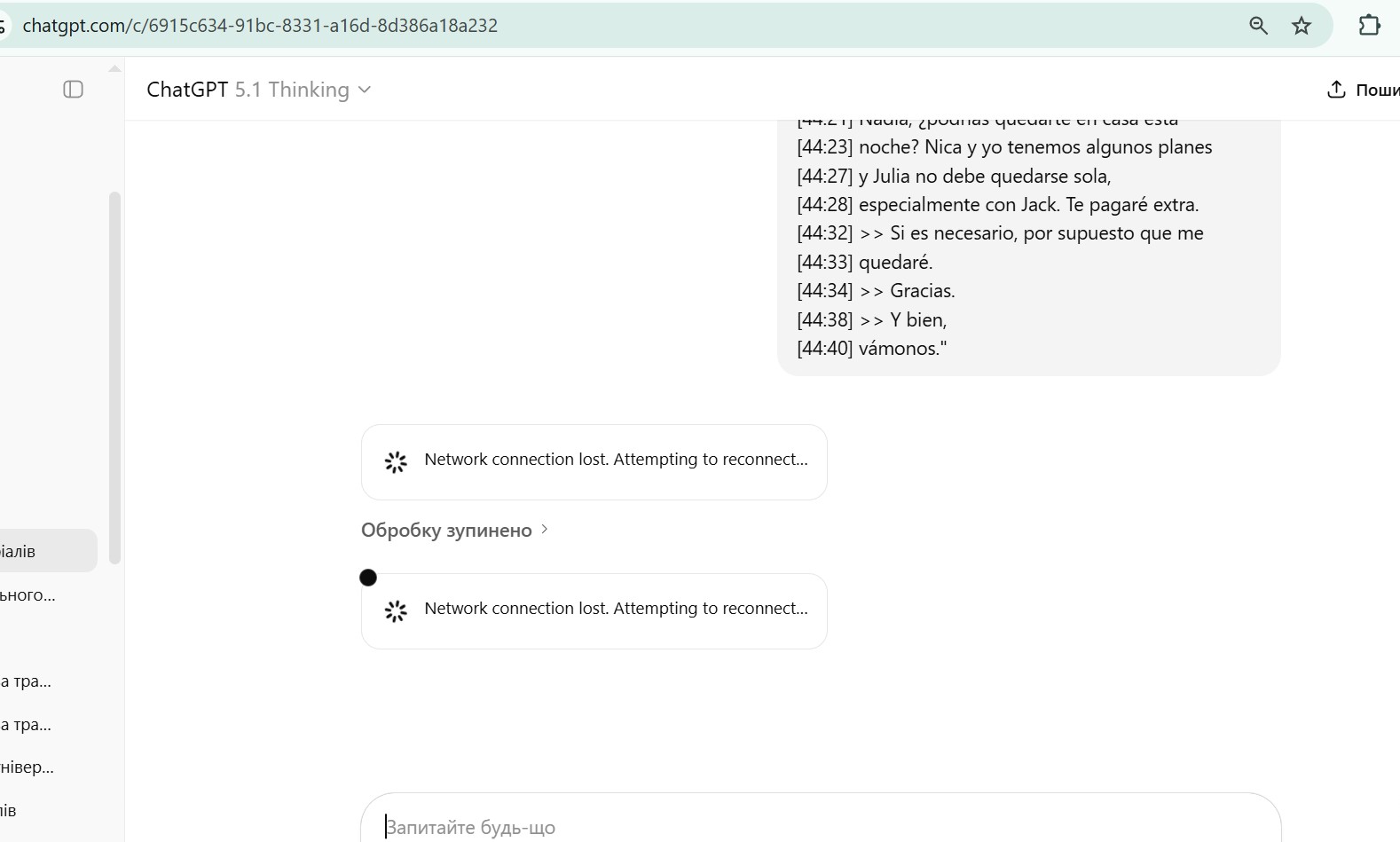The width and height of the screenshot is (1400, 842).
Task: Open the ChatGPT 5.1 Thinking model dropdown
Action: coord(258,90)
